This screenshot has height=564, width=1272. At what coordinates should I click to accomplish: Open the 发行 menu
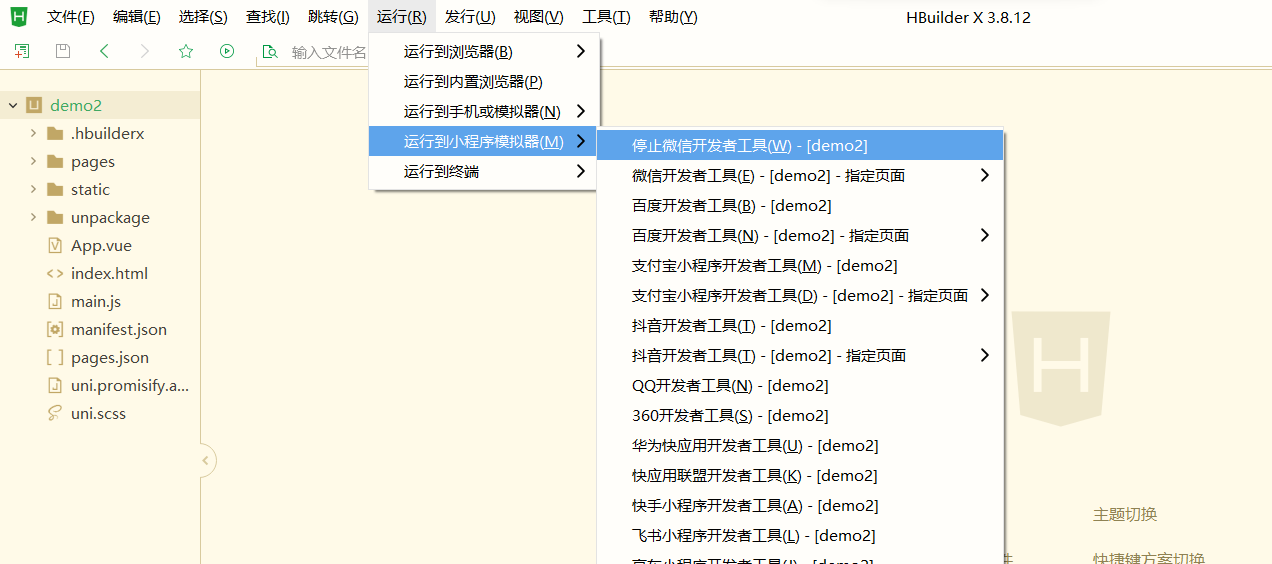[x=470, y=17]
